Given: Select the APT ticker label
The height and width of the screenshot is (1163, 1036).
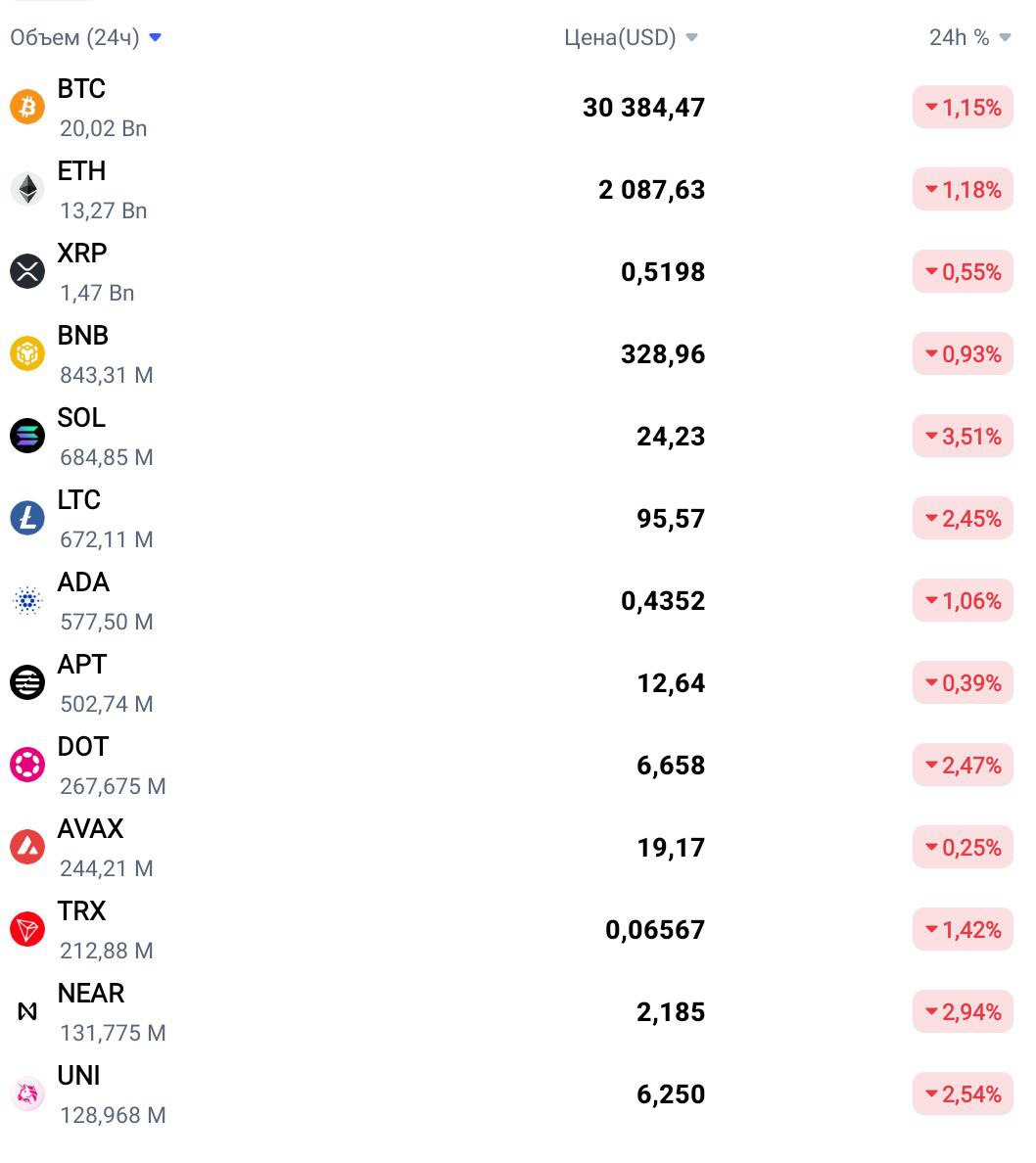Looking at the screenshot, I should 81,664.
